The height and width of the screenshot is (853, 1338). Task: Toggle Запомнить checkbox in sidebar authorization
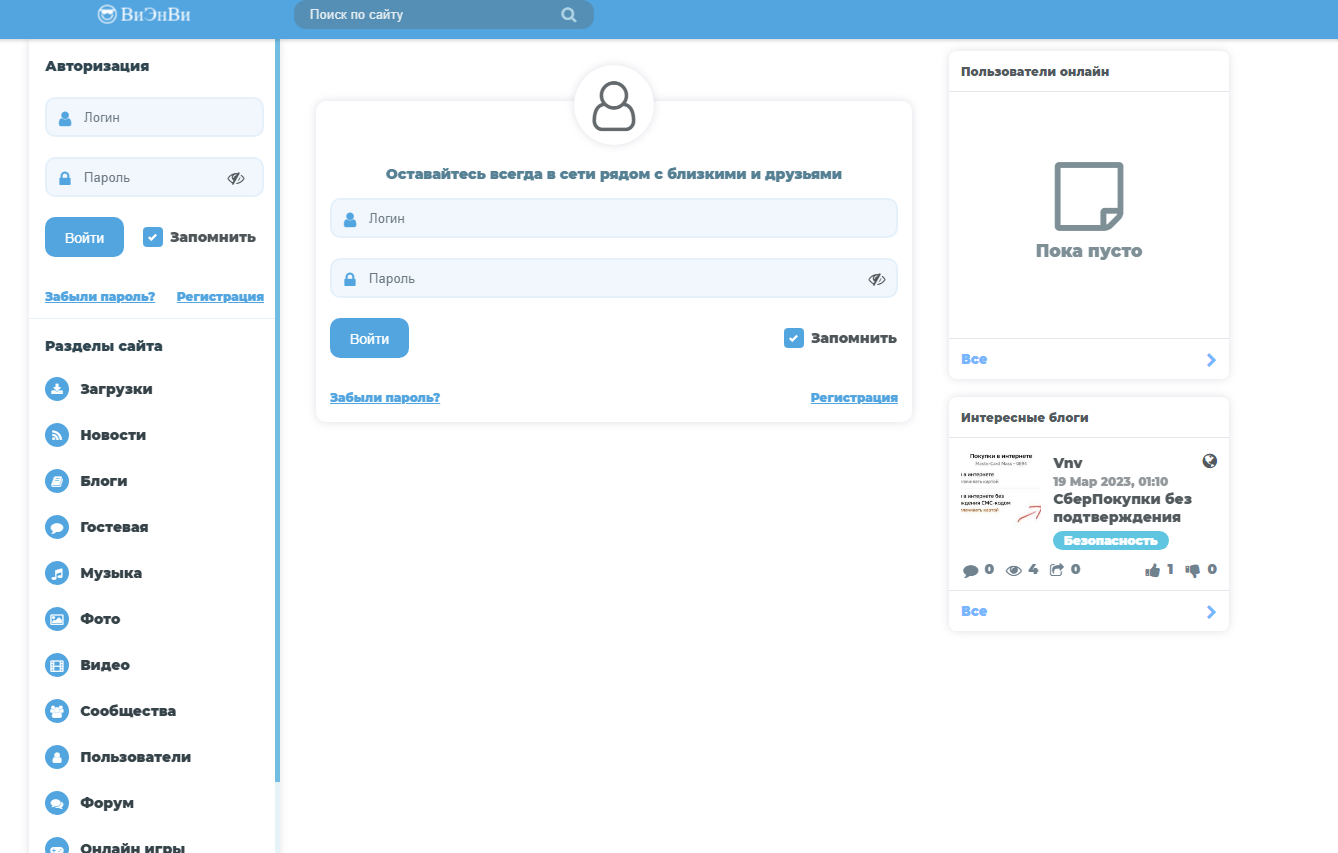pos(153,237)
